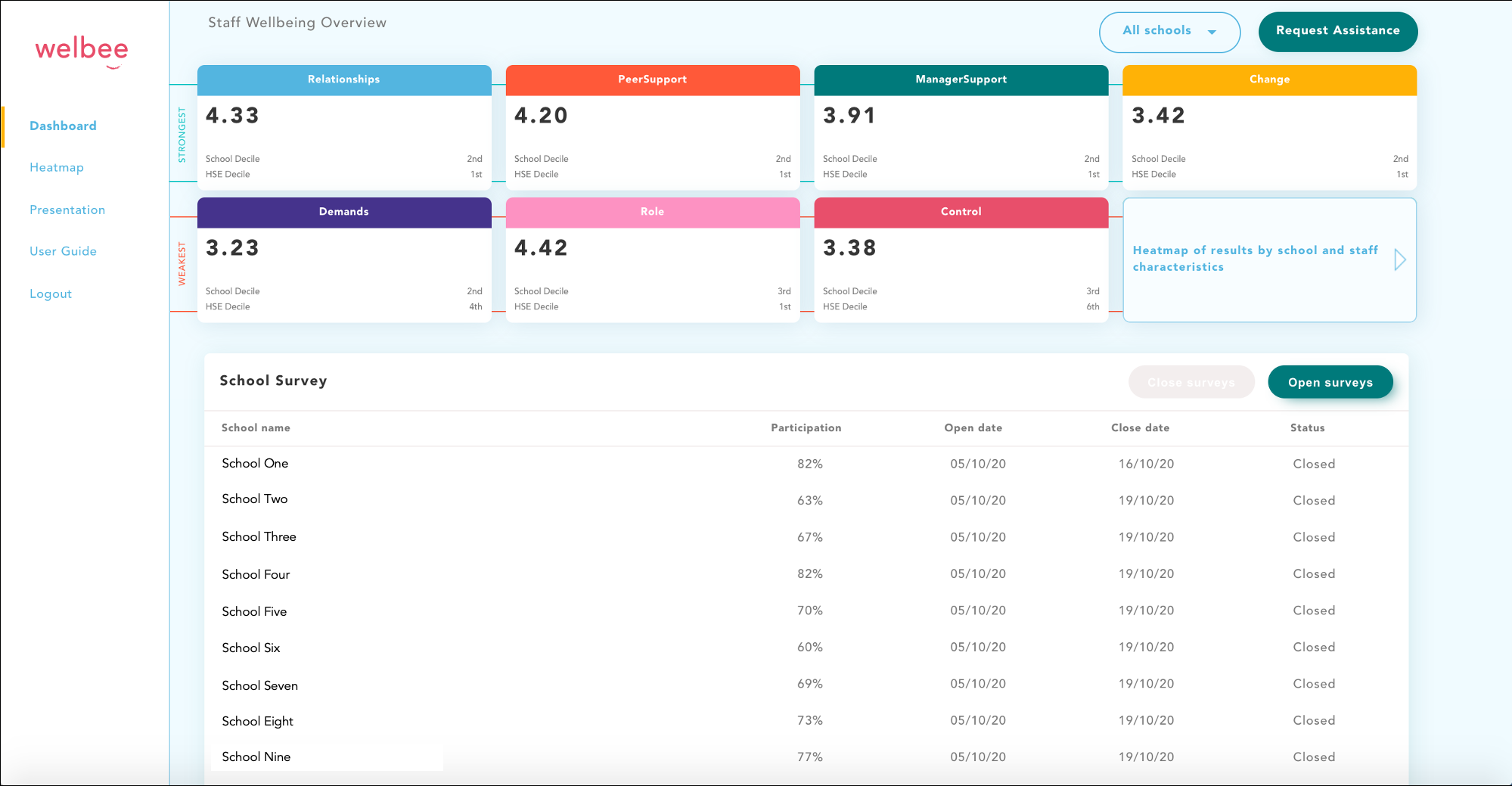Click the greyed Close surveys button
Viewport: 1512px width, 786px height.
(1191, 383)
